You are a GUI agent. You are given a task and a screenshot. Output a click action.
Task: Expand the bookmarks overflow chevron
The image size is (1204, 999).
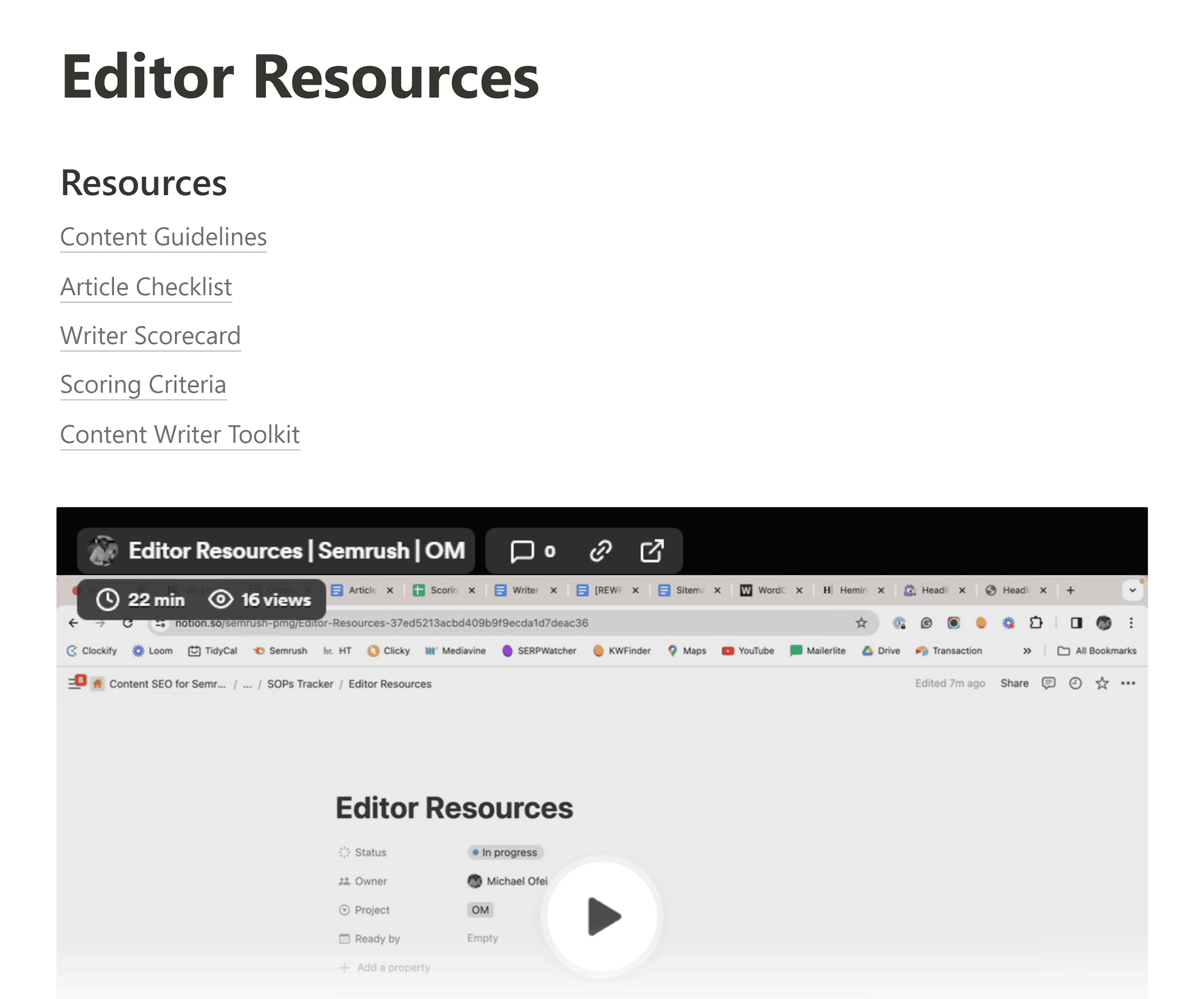click(1027, 650)
